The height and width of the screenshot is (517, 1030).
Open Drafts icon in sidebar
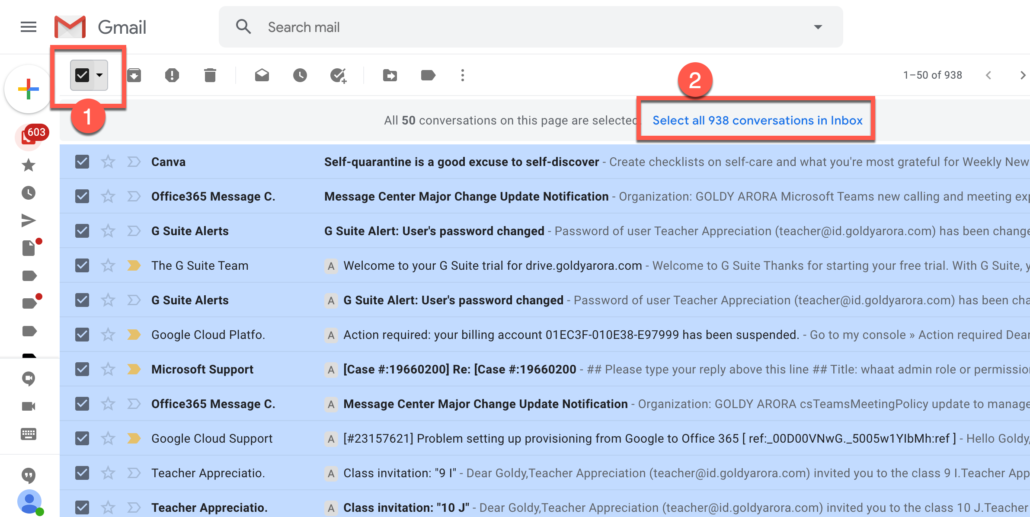(29, 248)
